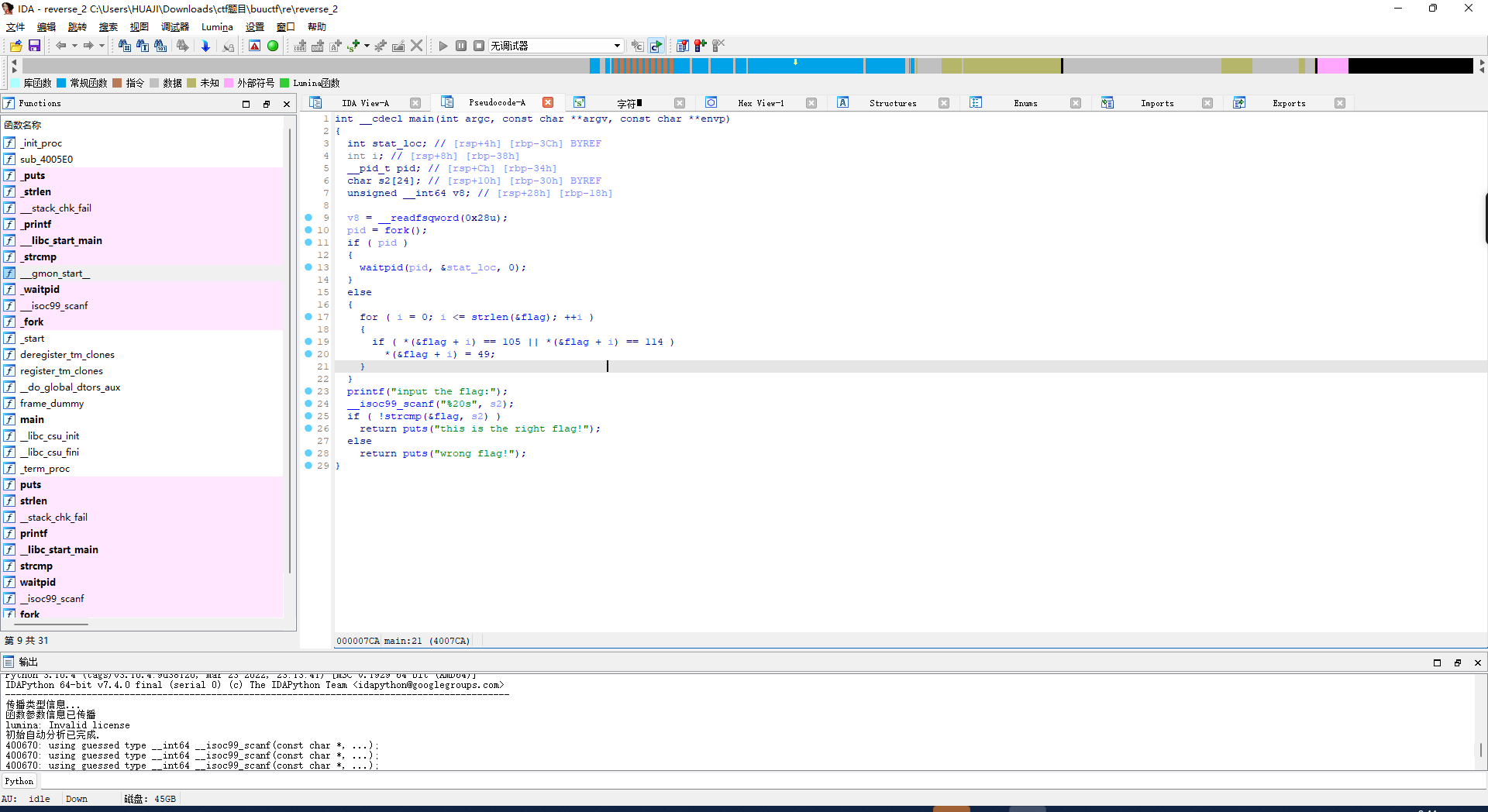Screen dimensions: 1488x812
Task: Click the green circle toolbar icon
Action: tap(273, 46)
